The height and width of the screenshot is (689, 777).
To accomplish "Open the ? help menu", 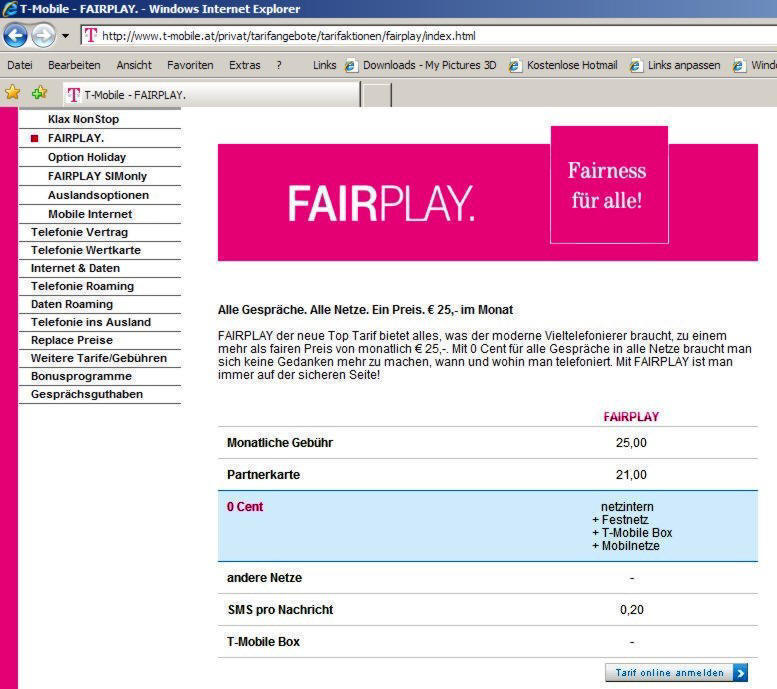I will tap(279, 65).
